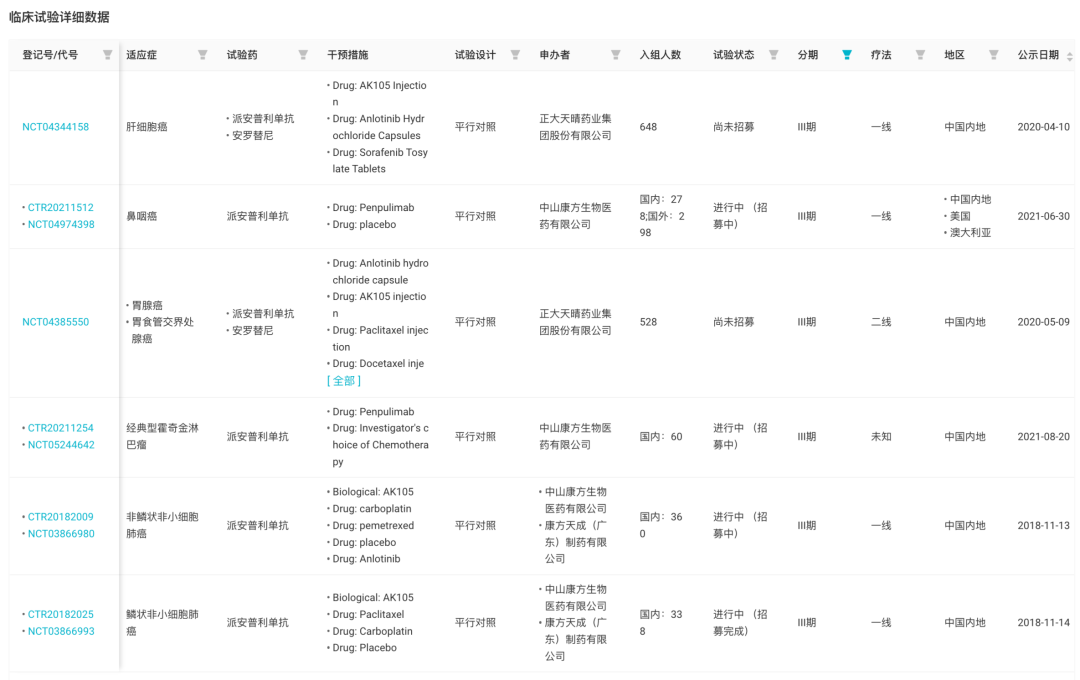
Task: Select Drug: pemetrexed intervention entry
Action: tap(373, 525)
